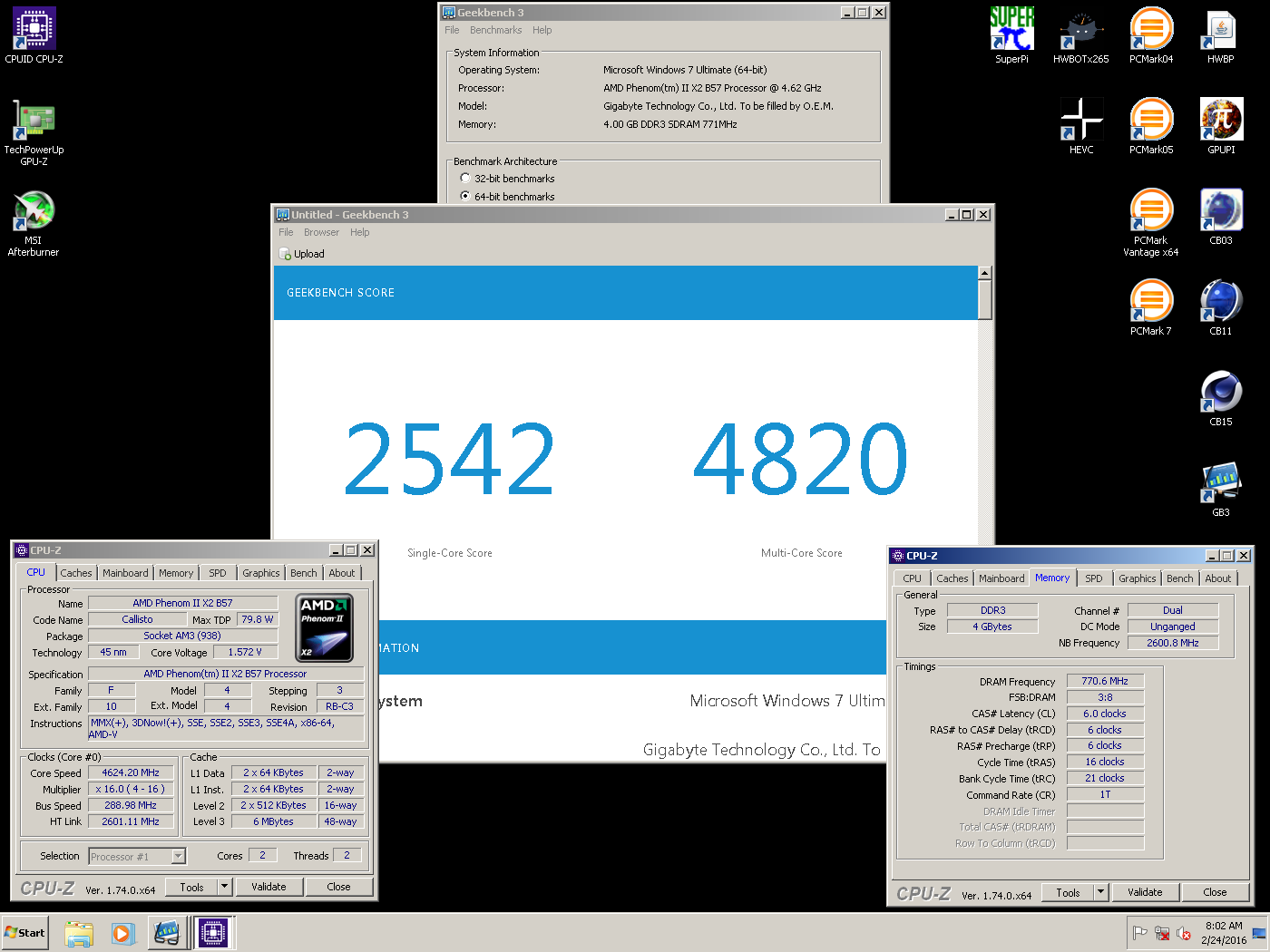Open HWBP Java desktop icon
This screenshot has width=1270, height=952.
[1221, 35]
